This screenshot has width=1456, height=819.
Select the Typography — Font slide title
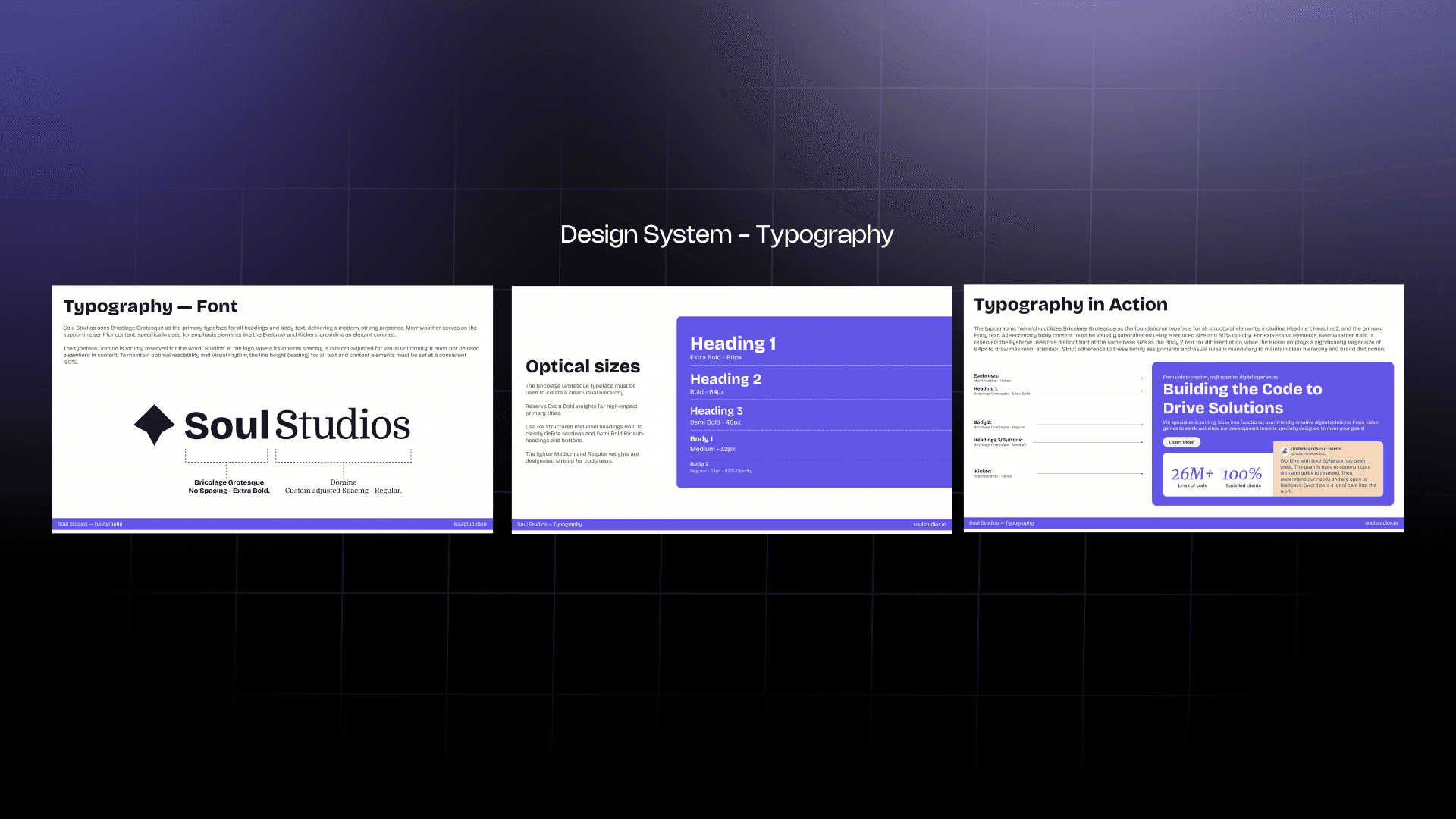(x=150, y=306)
